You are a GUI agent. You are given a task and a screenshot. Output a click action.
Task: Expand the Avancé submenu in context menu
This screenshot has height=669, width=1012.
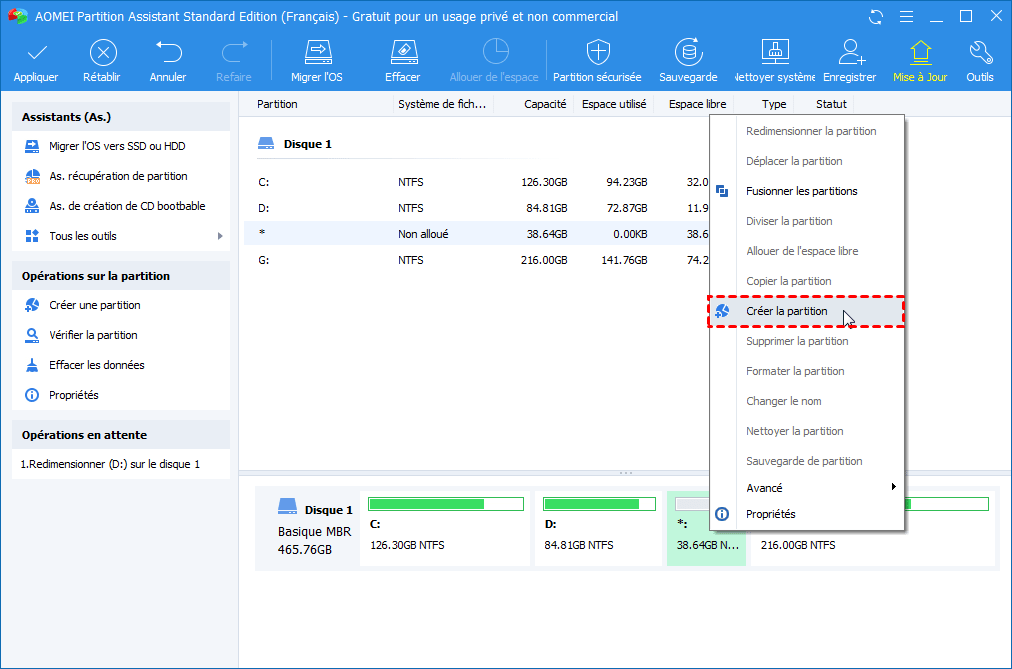pyautogui.click(x=807, y=488)
